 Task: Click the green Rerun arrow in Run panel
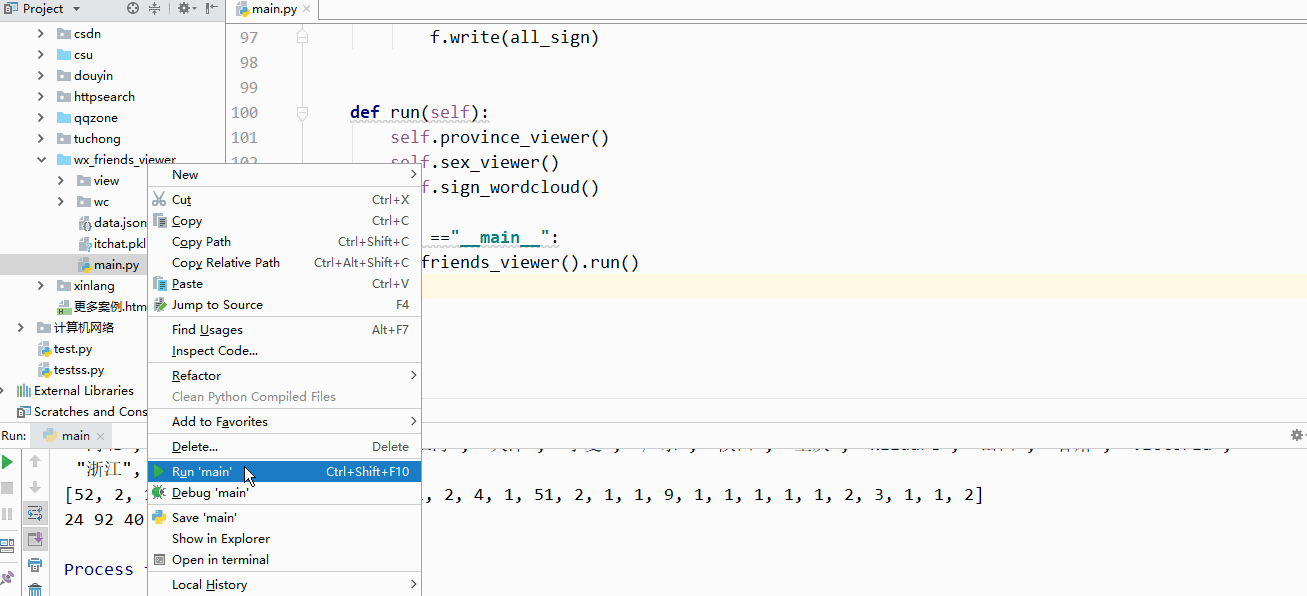[7, 462]
